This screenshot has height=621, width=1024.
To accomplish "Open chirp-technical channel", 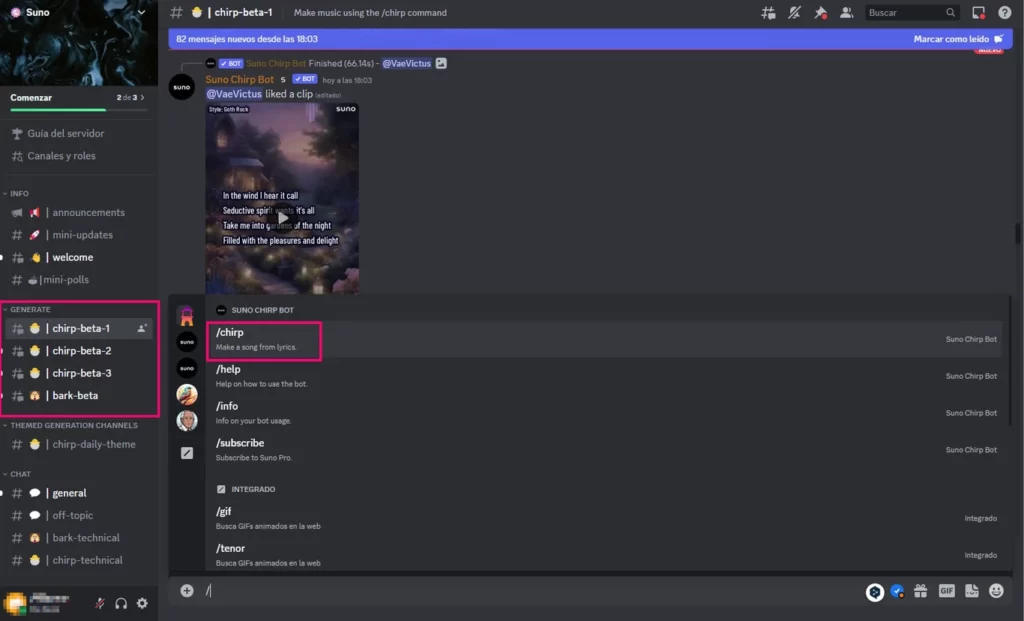I will tap(78, 560).
